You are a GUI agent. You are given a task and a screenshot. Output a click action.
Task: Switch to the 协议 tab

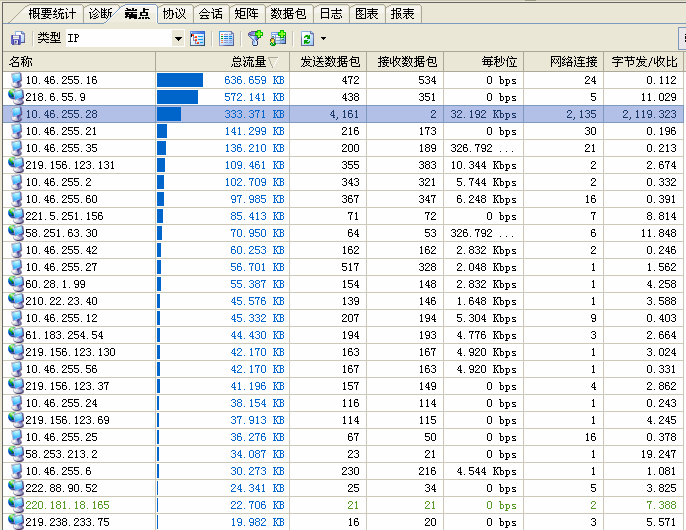pyautogui.click(x=174, y=14)
